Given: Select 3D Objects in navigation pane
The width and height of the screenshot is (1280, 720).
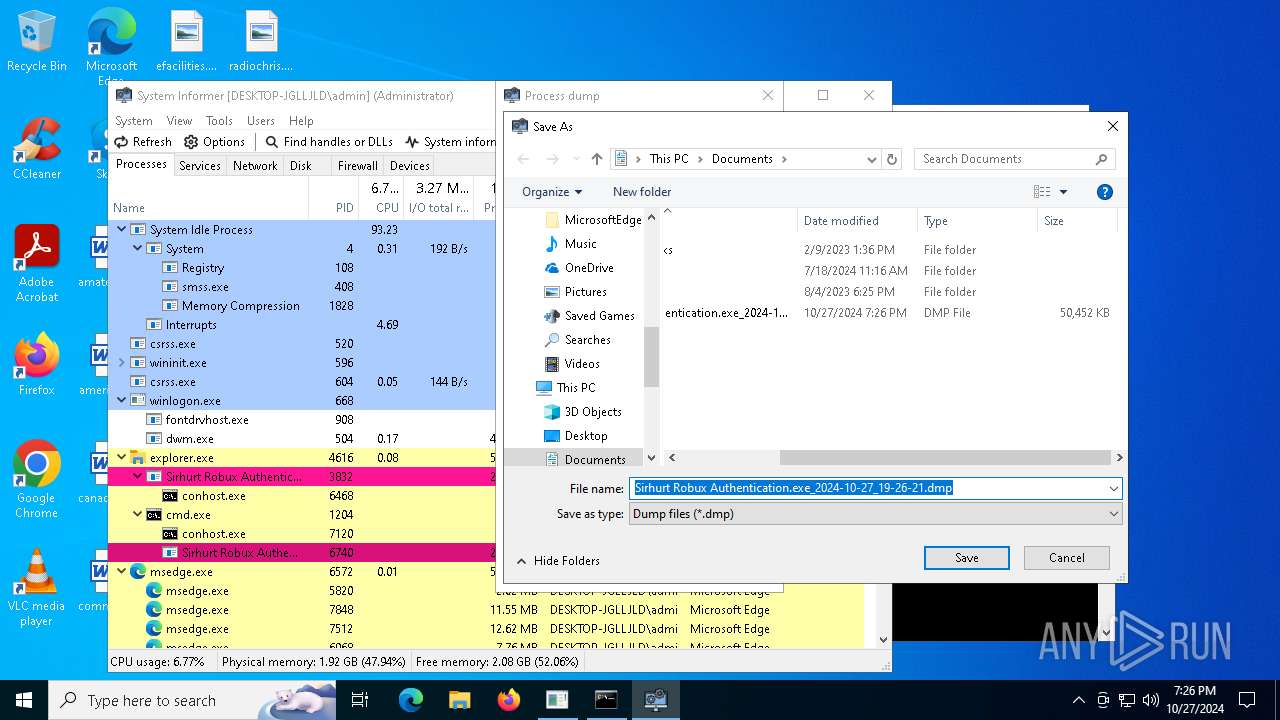Looking at the screenshot, I should [x=593, y=412].
